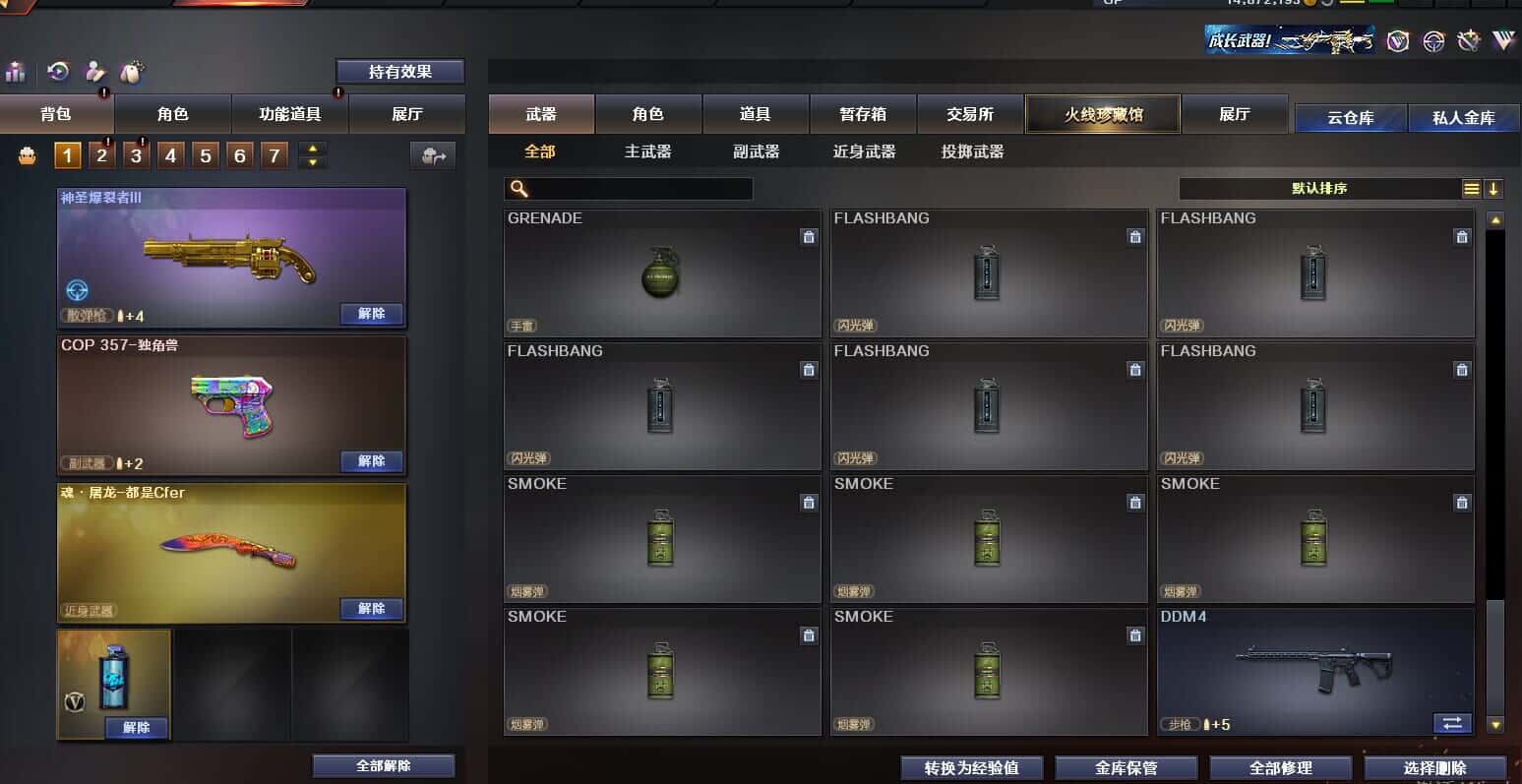Delete the GRENADE item via its trash icon
The image size is (1522, 784).
coord(809,237)
